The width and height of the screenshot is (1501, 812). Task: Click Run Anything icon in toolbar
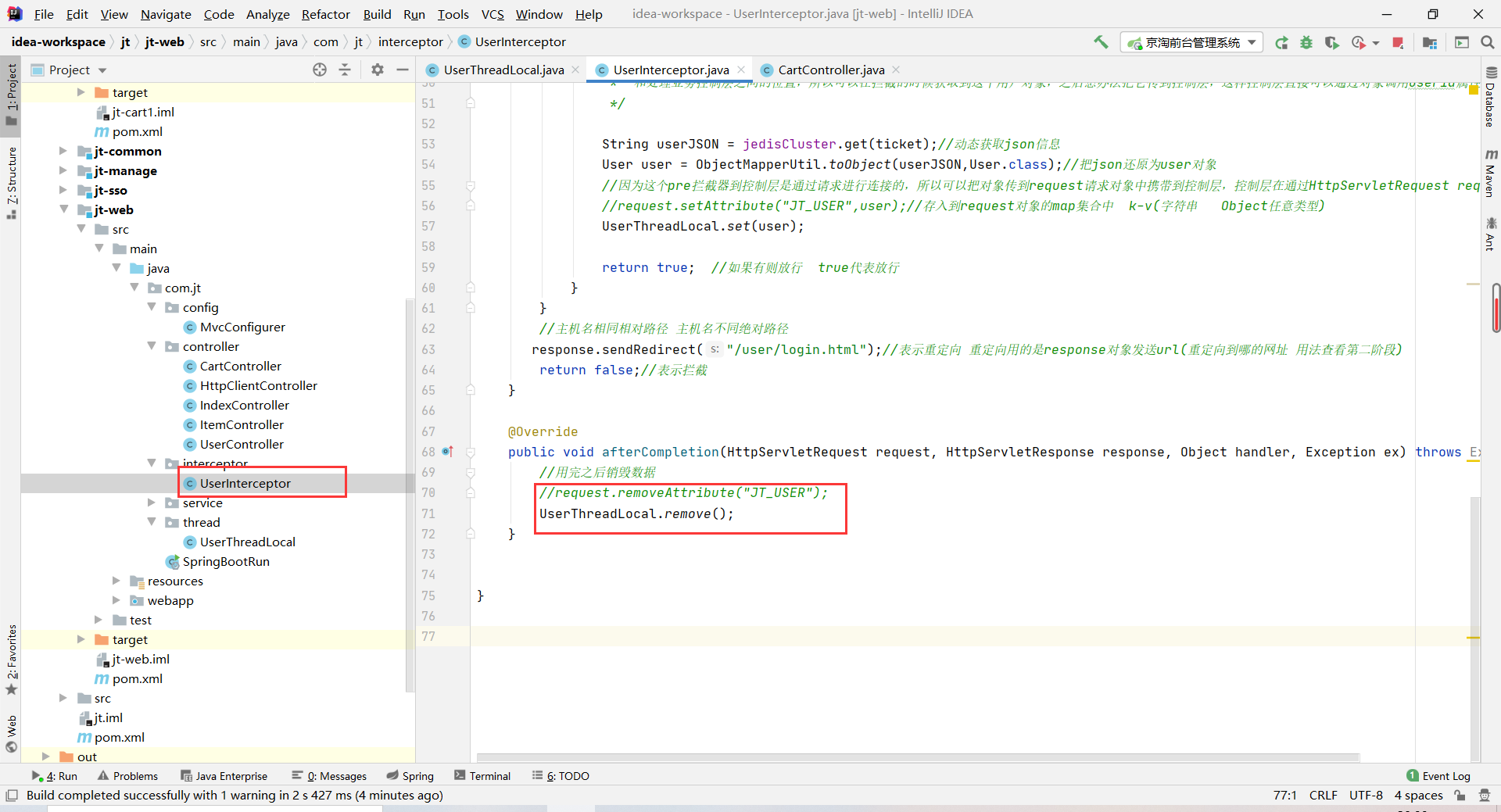(x=1462, y=42)
